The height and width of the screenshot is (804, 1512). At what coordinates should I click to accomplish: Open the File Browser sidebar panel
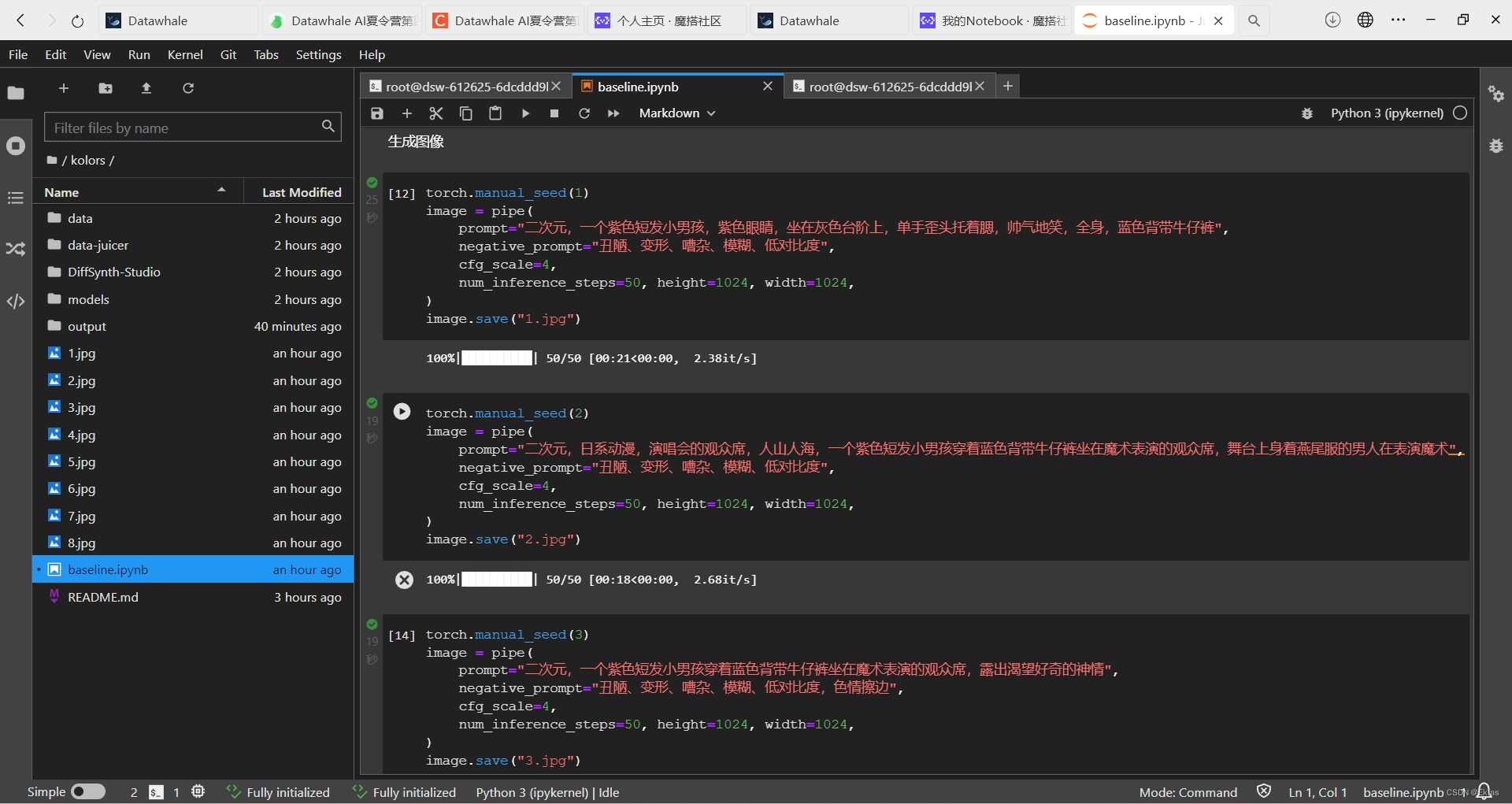16,93
